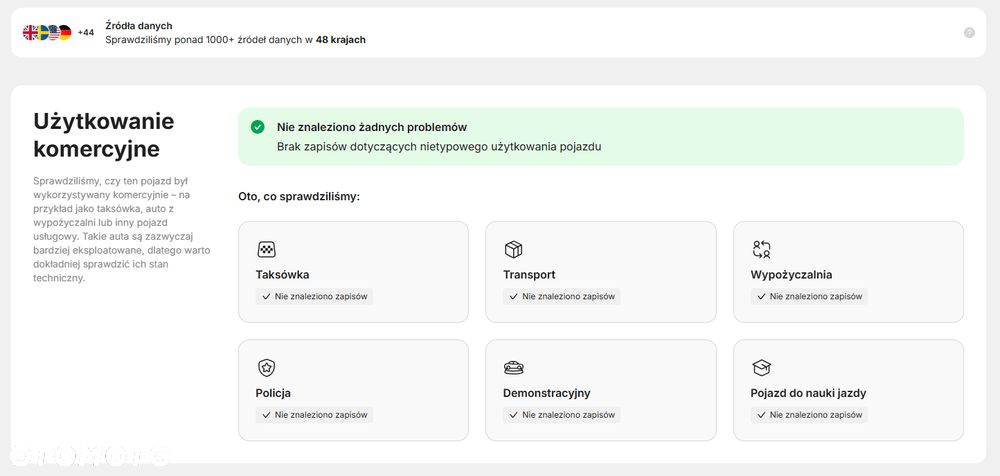Image resolution: width=1000 pixels, height=476 pixels.
Task: Click the 'Użytkowanie komercyjne' section heading
Action: pos(103,135)
